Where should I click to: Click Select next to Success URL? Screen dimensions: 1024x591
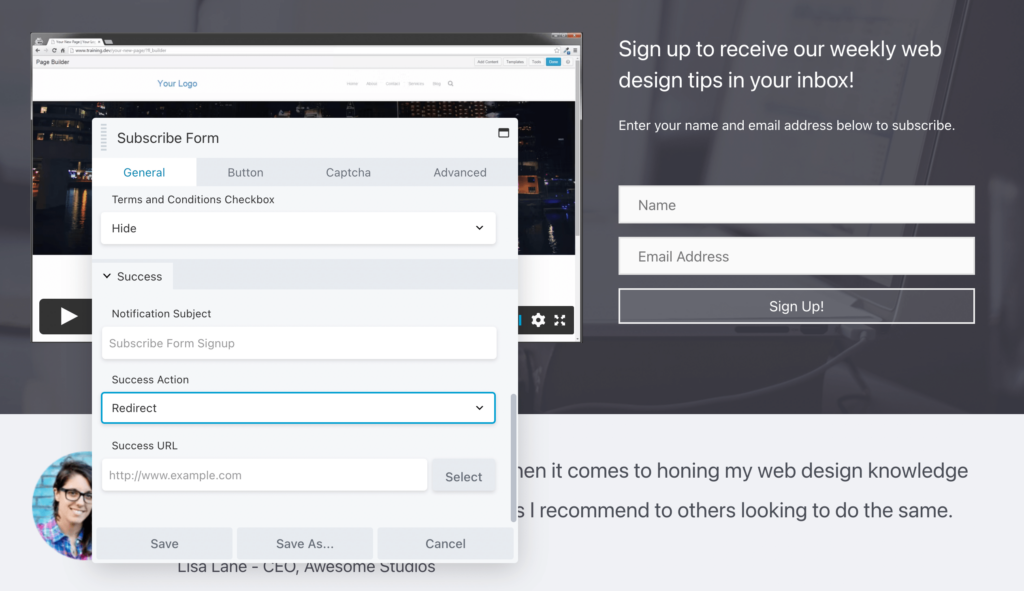[x=464, y=477]
